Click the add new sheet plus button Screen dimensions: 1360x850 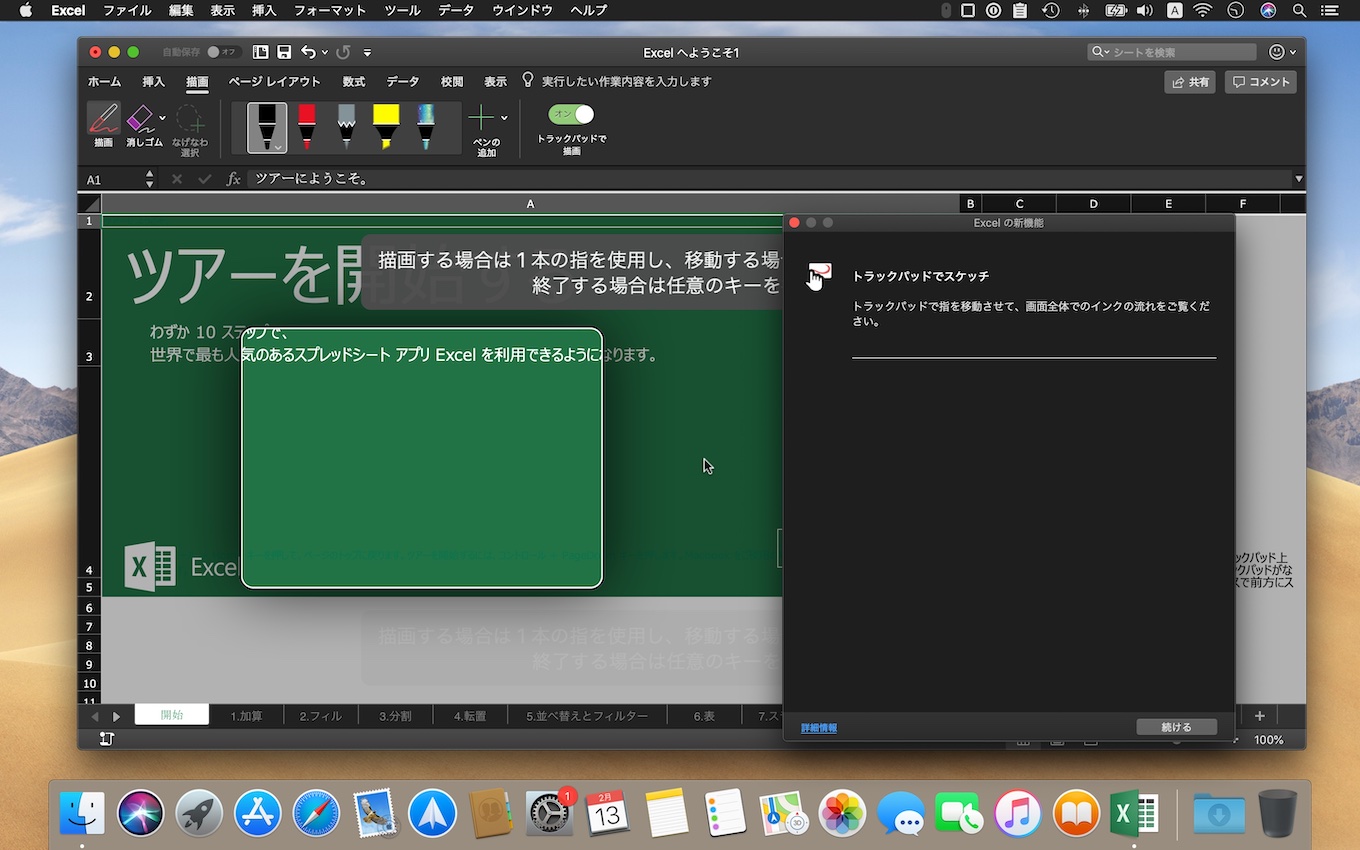tap(1259, 716)
